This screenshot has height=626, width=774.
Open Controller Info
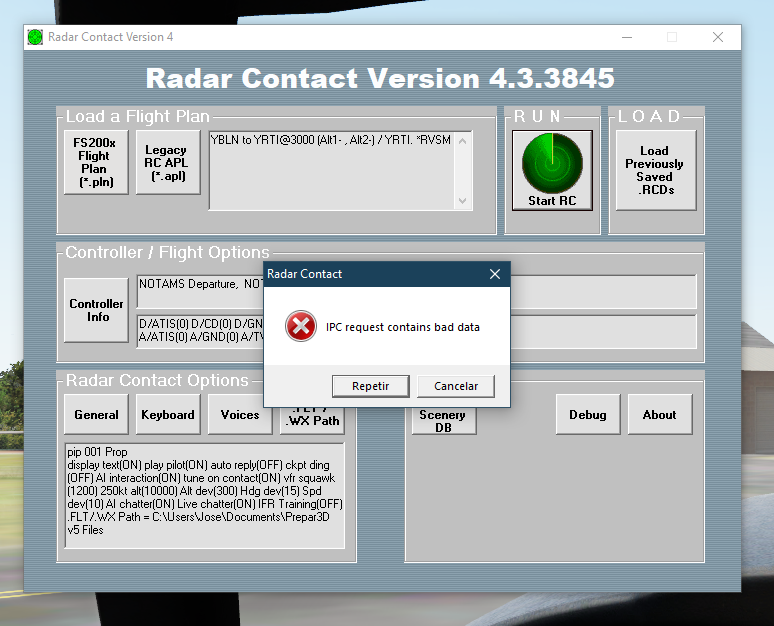click(x=96, y=310)
